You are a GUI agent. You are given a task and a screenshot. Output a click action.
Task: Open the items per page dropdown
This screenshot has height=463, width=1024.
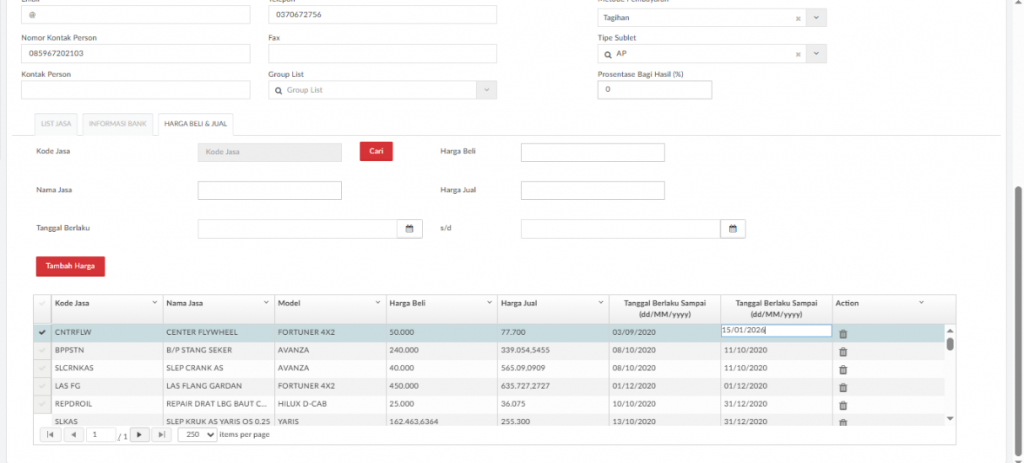[209, 435]
